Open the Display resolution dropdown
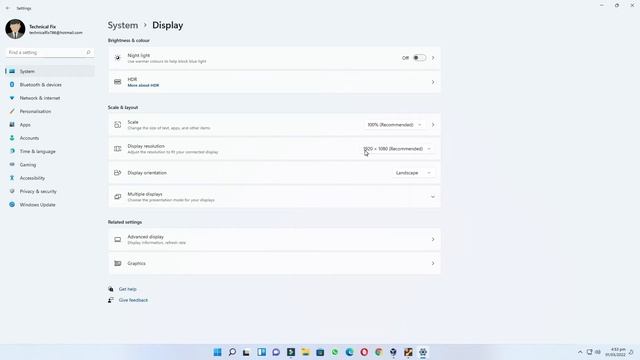The image size is (640, 360). coord(397,149)
